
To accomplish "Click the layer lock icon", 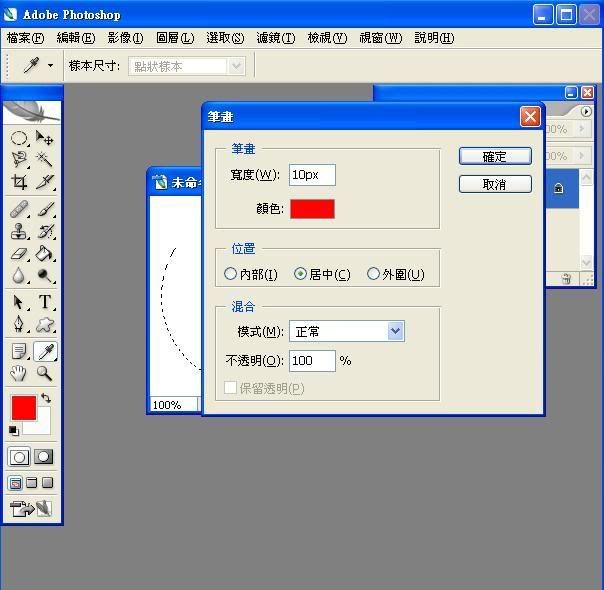I will tap(558, 188).
